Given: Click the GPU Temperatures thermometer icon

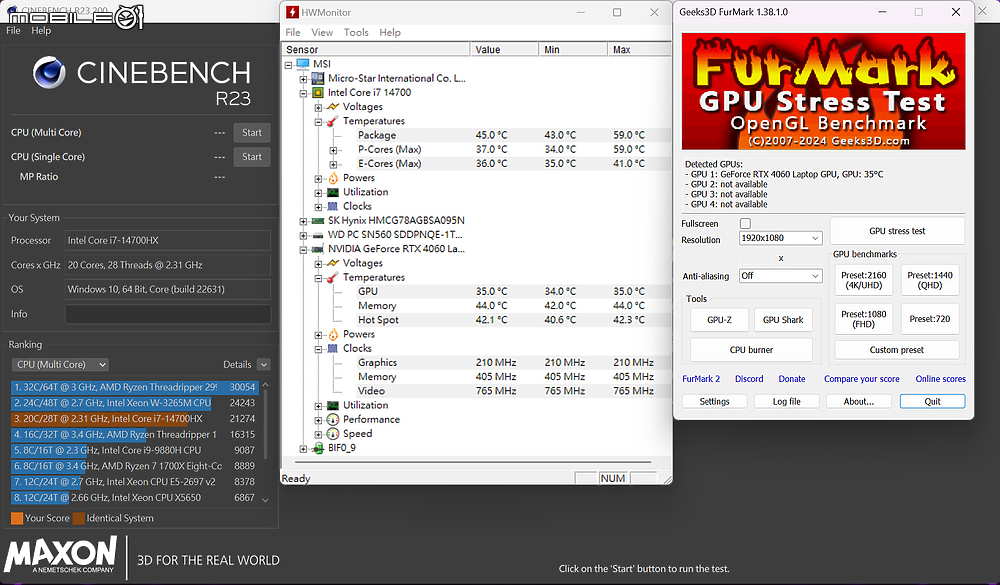Looking at the screenshot, I should (332, 278).
